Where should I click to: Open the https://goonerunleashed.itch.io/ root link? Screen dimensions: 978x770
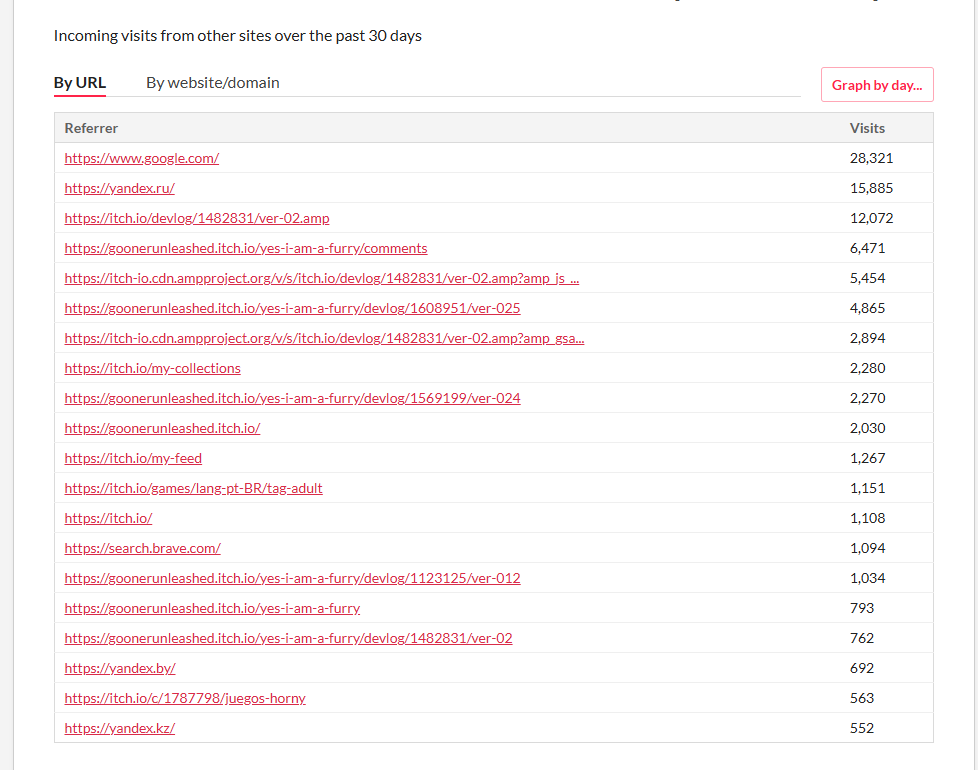pos(162,428)
